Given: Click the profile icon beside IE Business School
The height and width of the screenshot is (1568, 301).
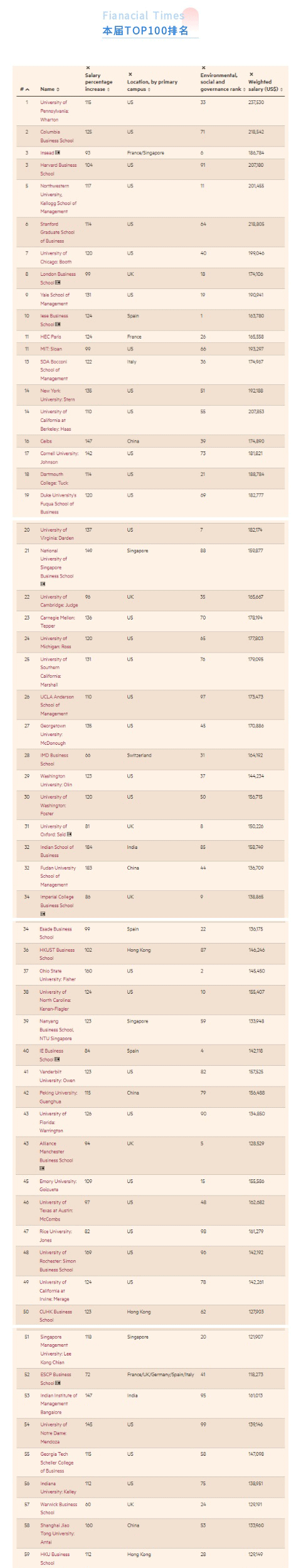Looking at the screenshot, I should click(57, 1060).
